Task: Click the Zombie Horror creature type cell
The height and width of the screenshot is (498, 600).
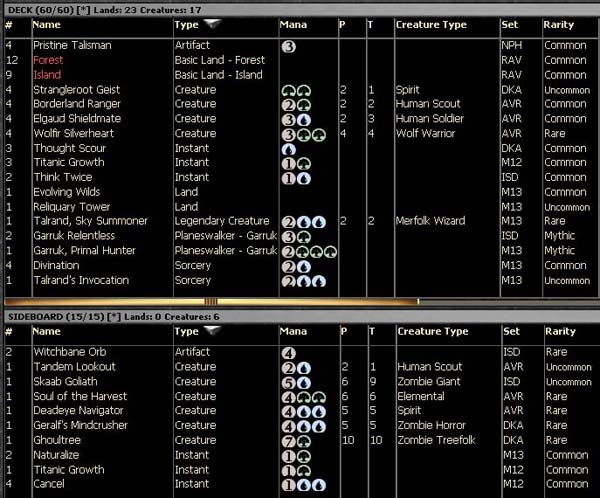Action: tap(431, 425)
